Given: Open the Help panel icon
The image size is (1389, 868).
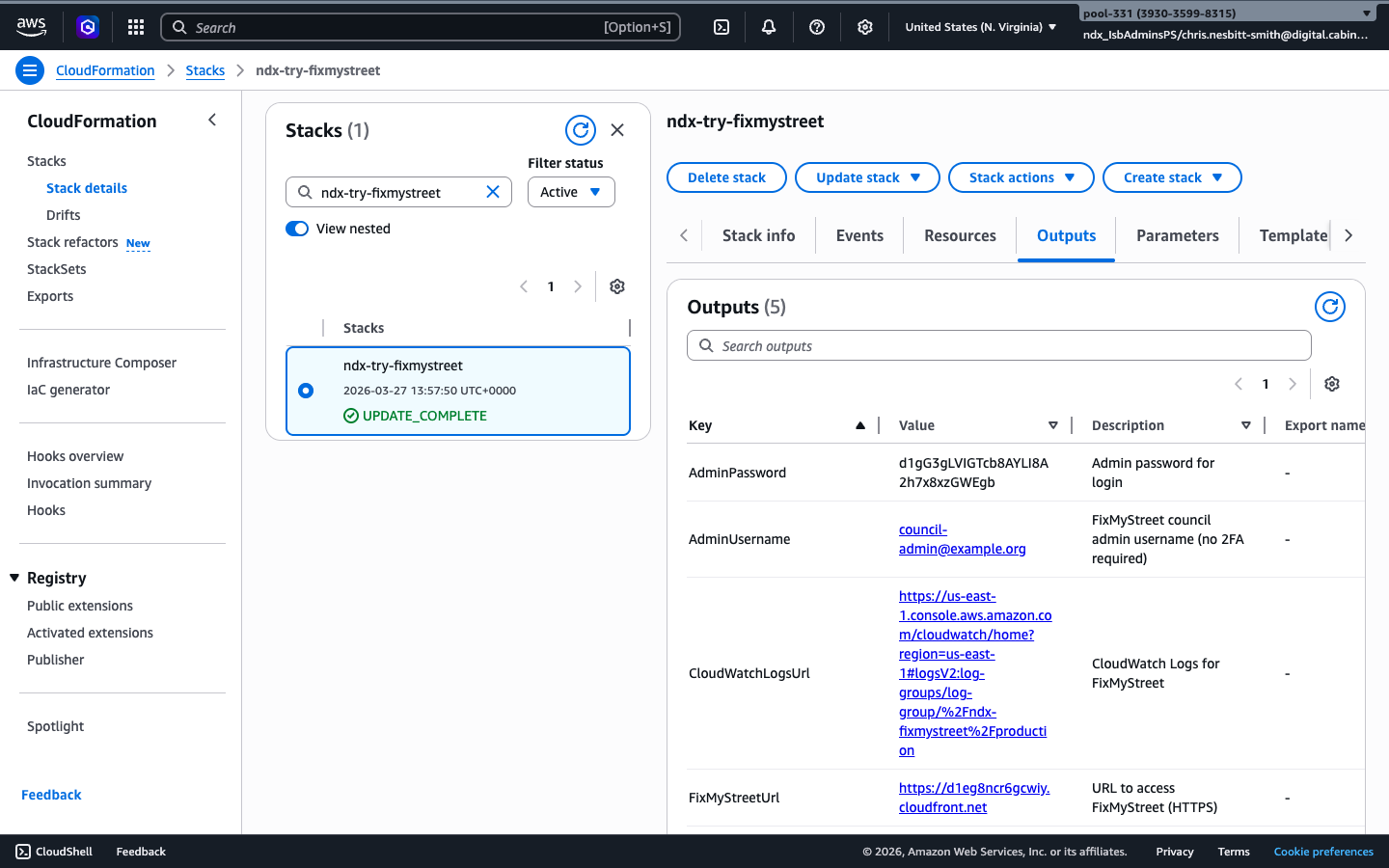Looking at the screenshot, I should tap(816, 26).
